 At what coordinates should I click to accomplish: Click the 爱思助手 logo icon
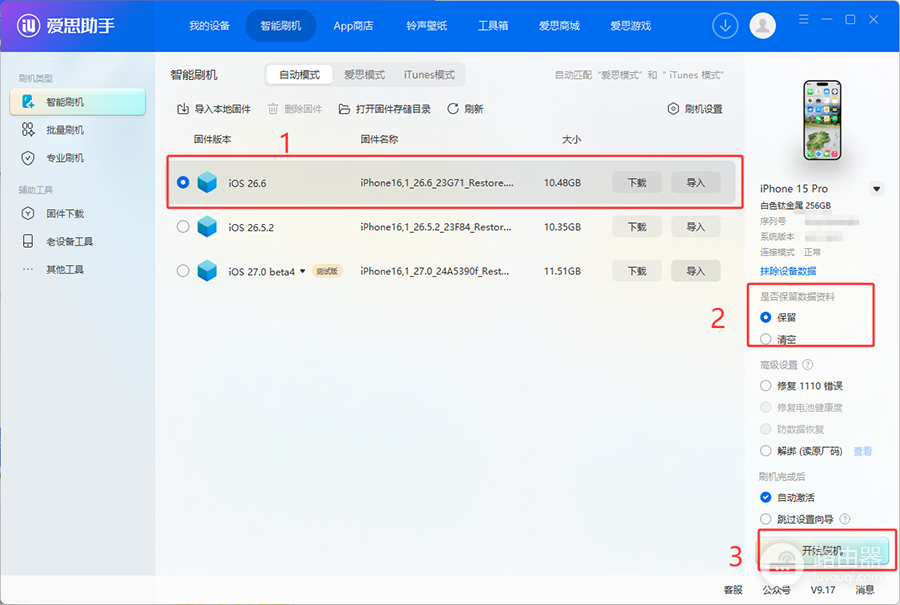[x=28, y=25]
